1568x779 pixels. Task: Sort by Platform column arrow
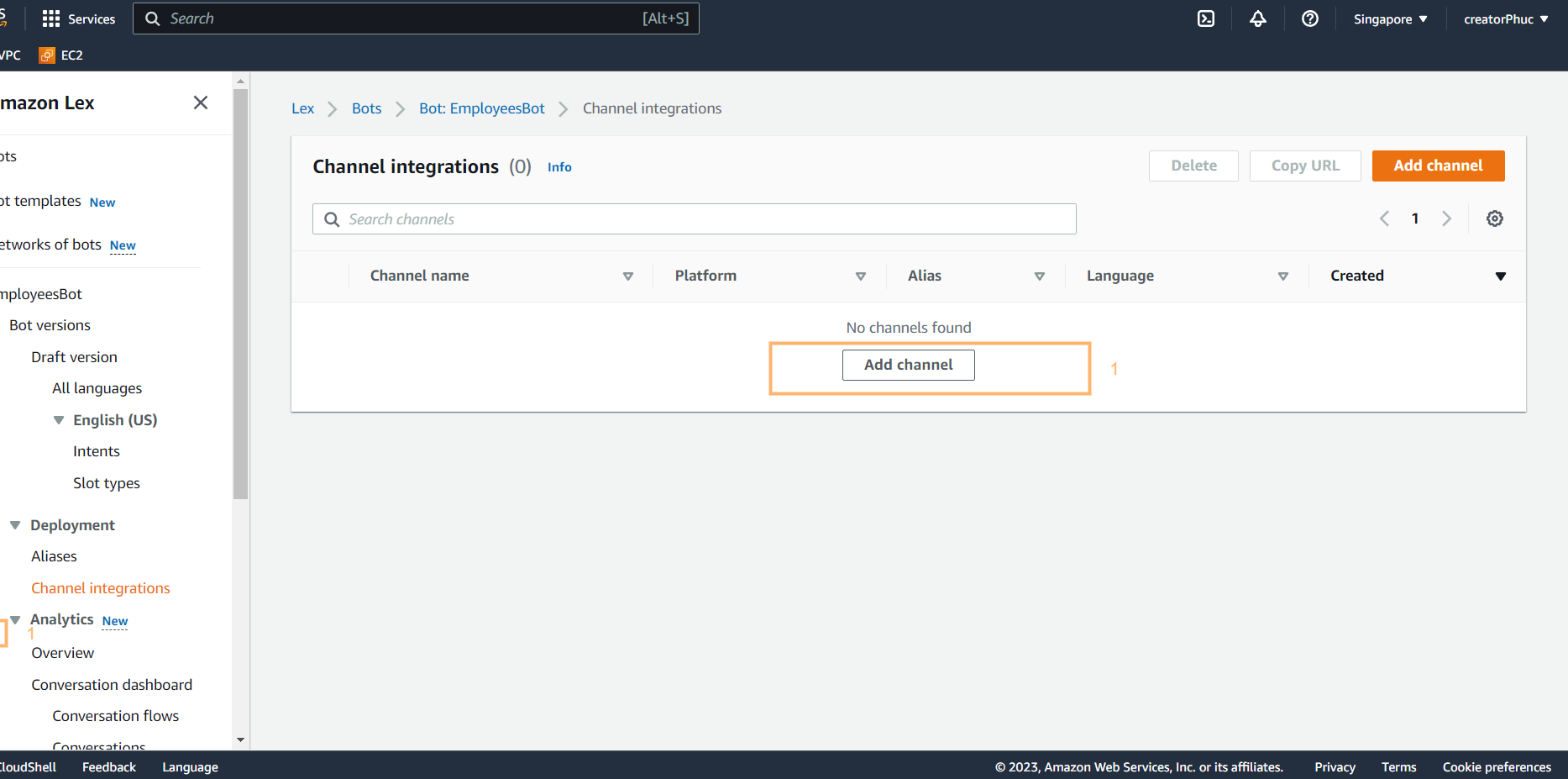tap(860, 276)
